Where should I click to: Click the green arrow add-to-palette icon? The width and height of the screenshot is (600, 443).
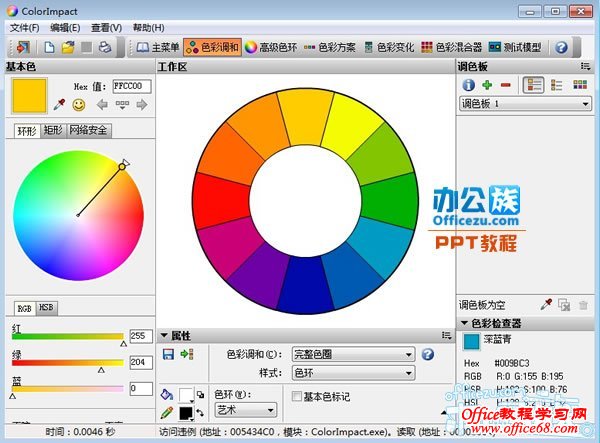click(x=187, y=354)
